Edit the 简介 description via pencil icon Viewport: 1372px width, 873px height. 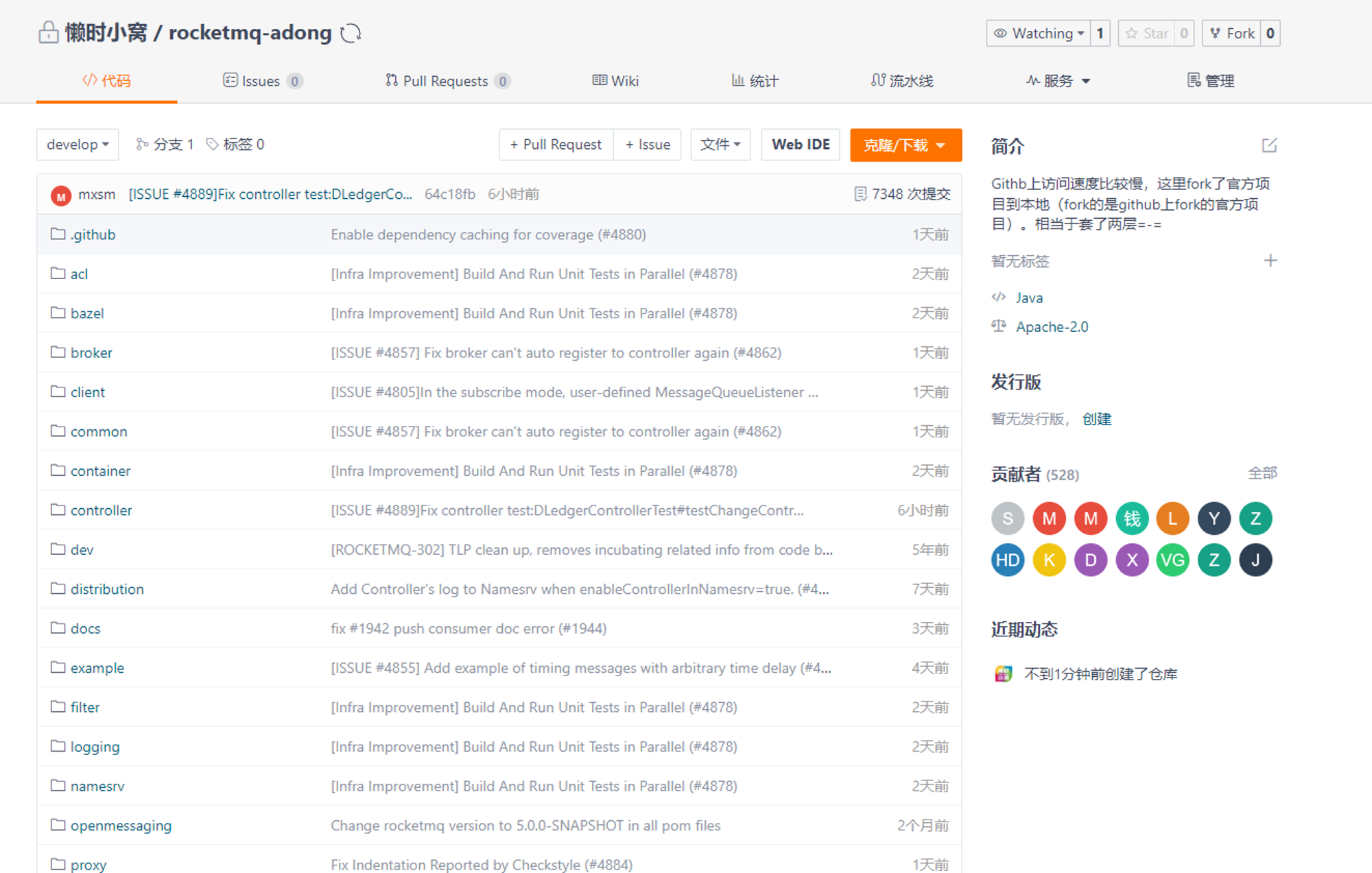click(x=1269, y=145)
